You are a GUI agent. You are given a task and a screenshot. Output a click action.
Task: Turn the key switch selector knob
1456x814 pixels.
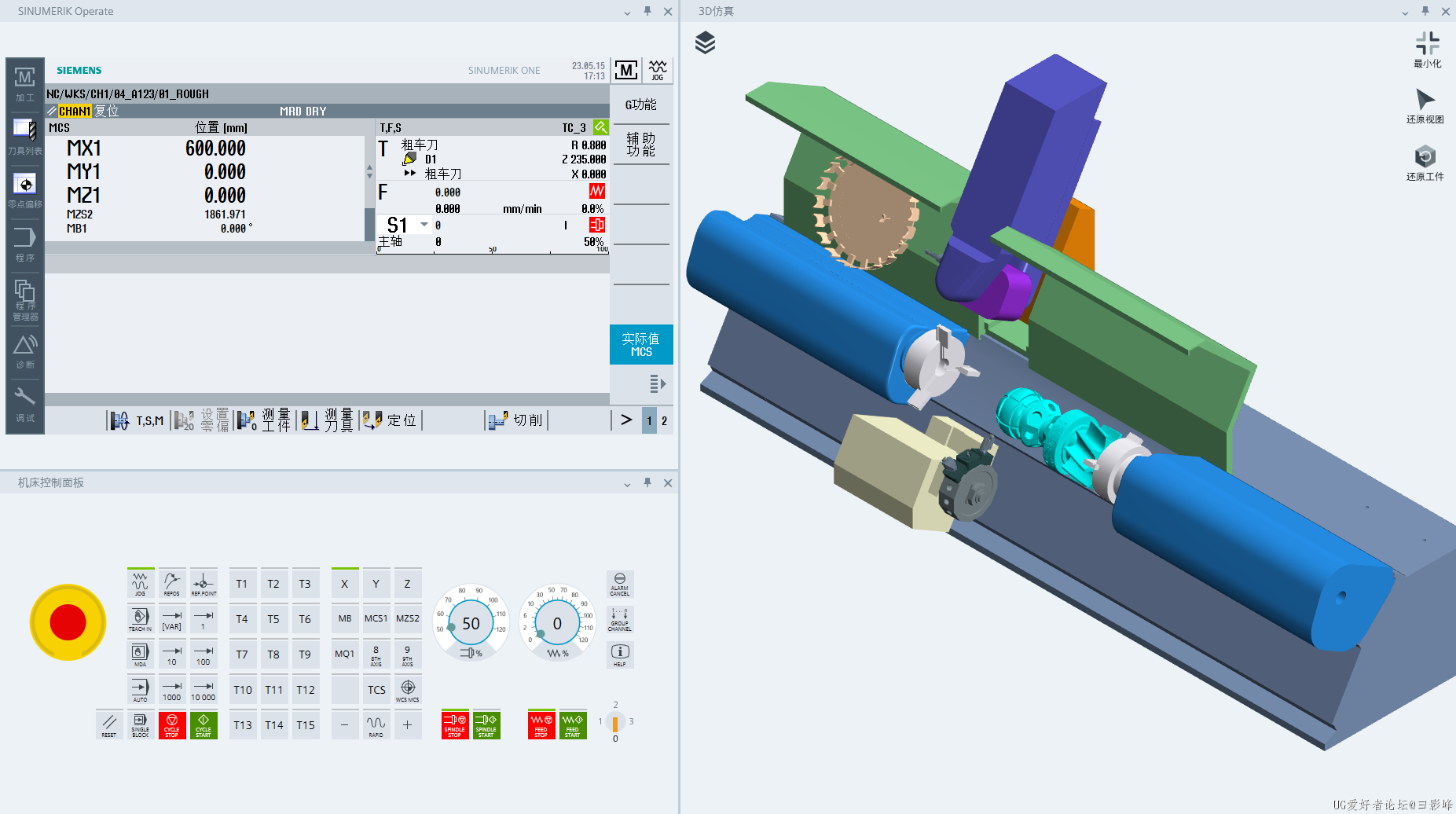615,722
